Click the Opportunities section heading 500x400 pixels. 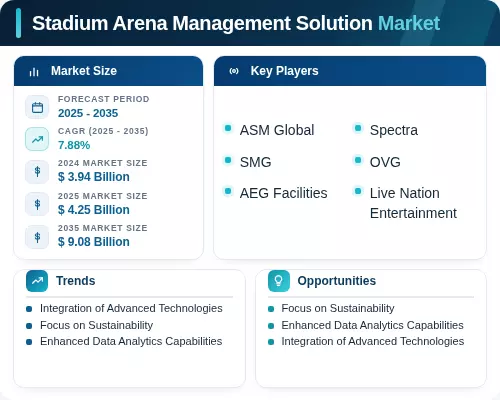337,281
